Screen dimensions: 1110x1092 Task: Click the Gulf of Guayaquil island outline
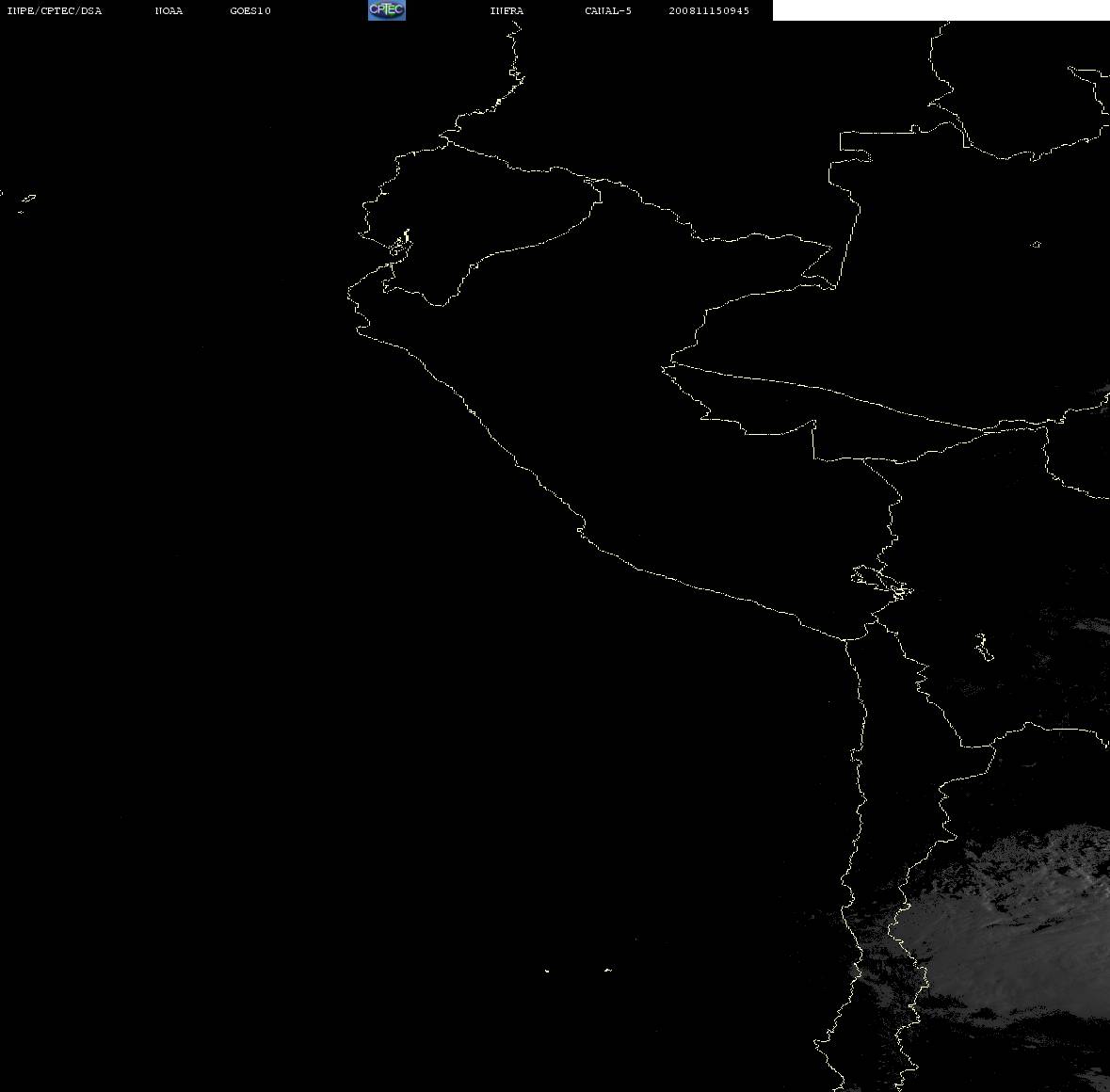(401, 243)
